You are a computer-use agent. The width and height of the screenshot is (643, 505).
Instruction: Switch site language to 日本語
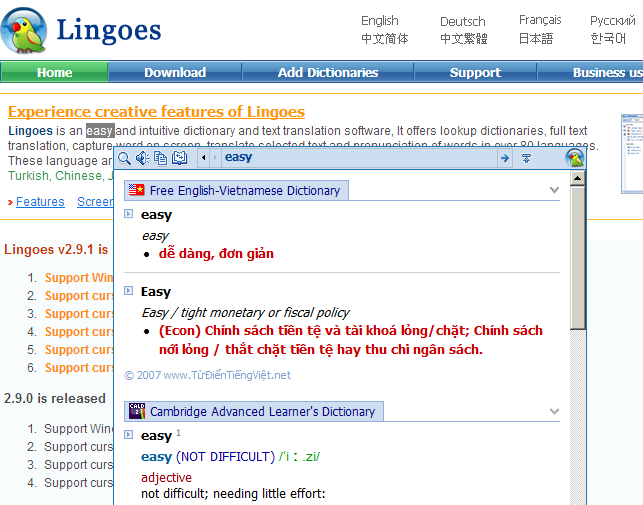click(536, 39)
